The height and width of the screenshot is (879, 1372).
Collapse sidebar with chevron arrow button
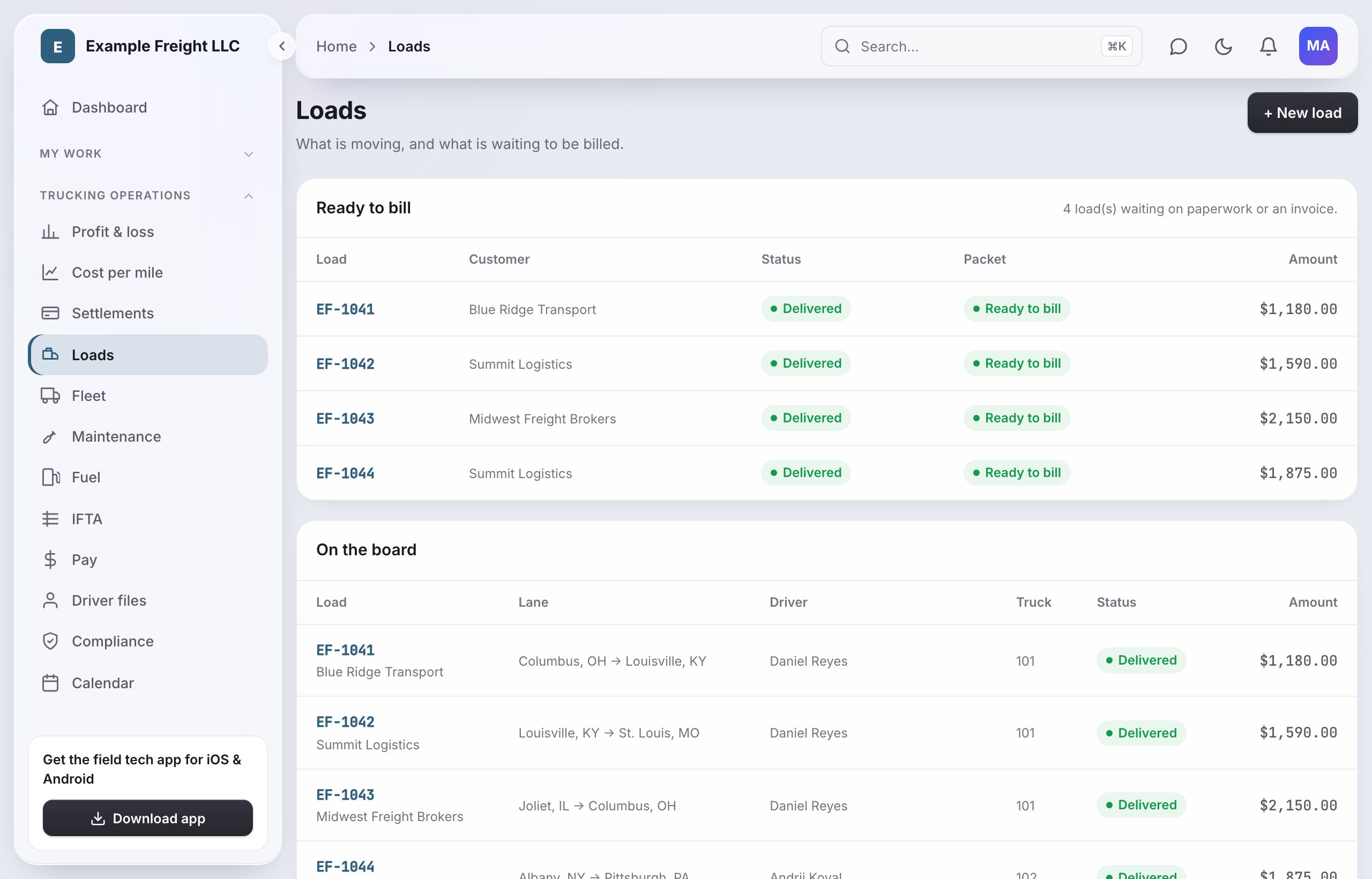click(282, 46)
